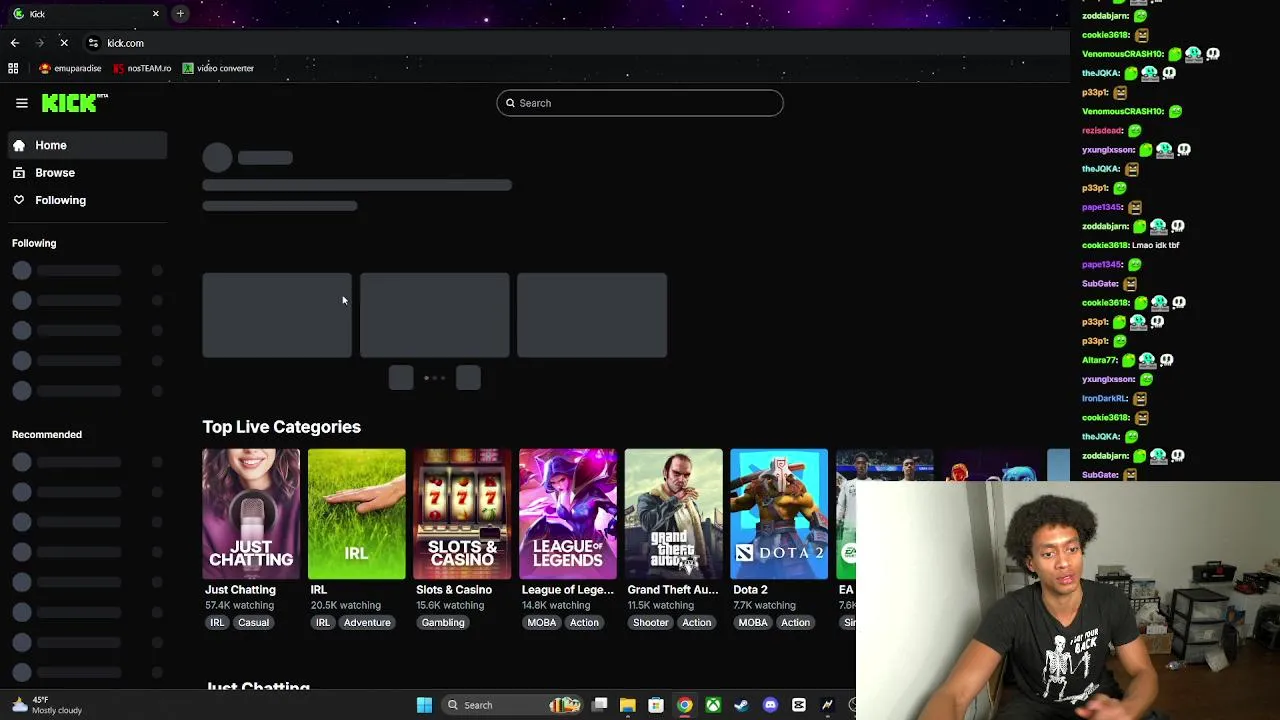The width and height of the screenshot is (1280, 720).
Task: Click the Casual tag
Action: click(x=253, y=623)
